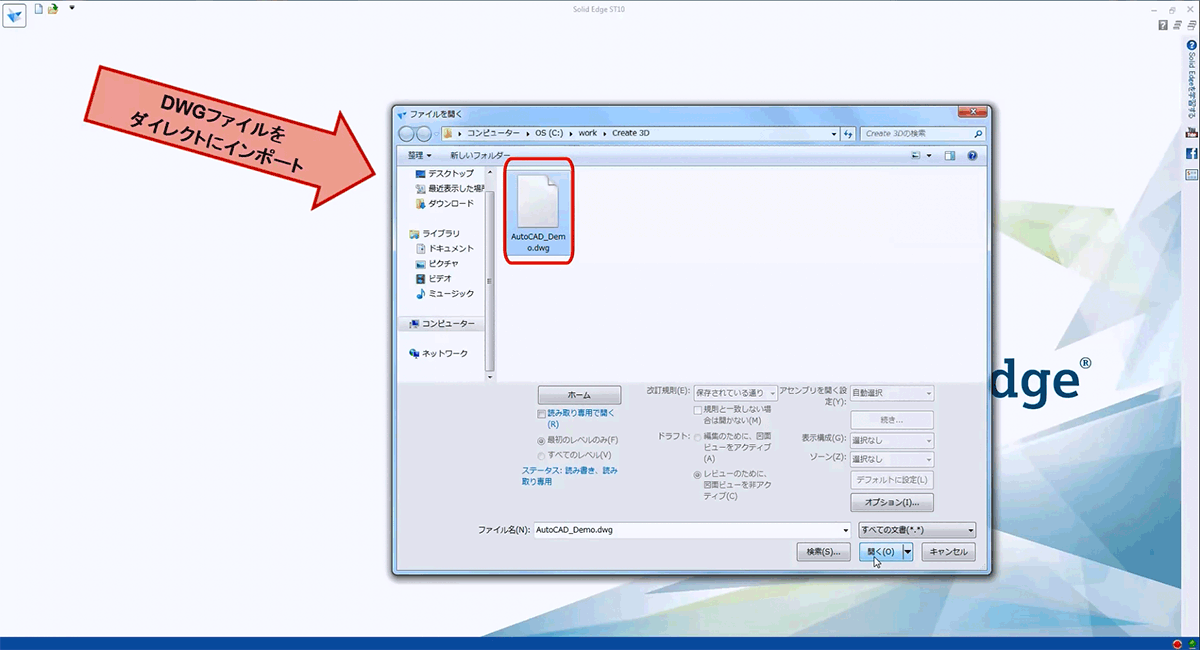This screenshot has height=650, width=1200.
Task: Select the すべてのレベル radio button
Action: coord(542,455)
